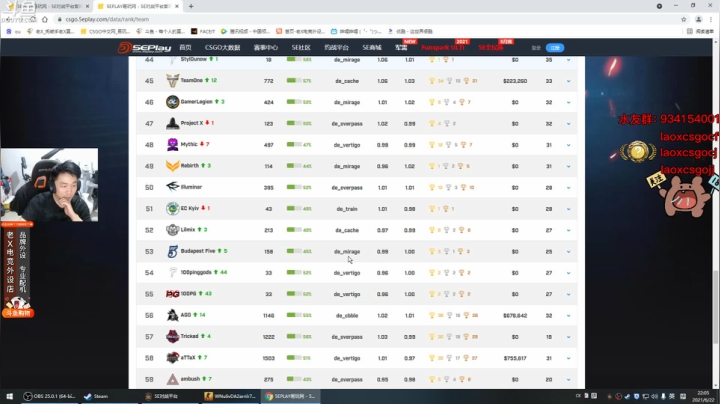Viewport: 720px width, 404px height.
Task: Click the page vertical scrollbar
Action: 715,307
